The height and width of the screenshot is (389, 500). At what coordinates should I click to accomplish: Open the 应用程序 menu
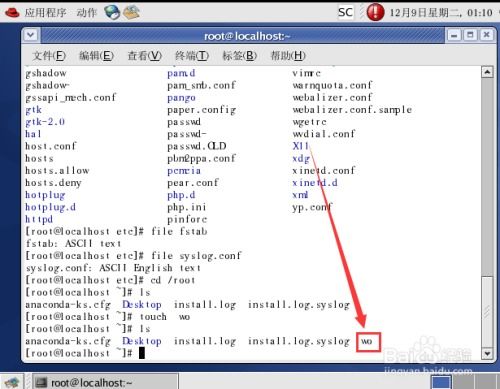pyautogui.click(x=45, y=13)
